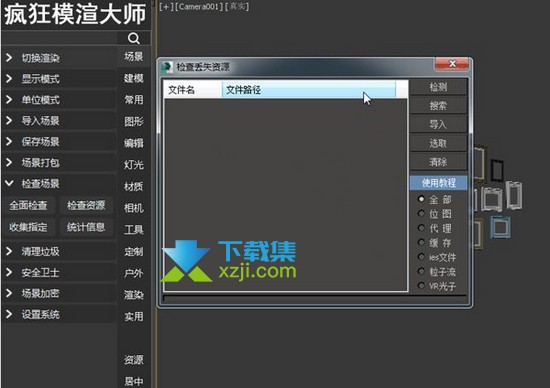Open the 相机 category tab

click(x=134, y=208)
